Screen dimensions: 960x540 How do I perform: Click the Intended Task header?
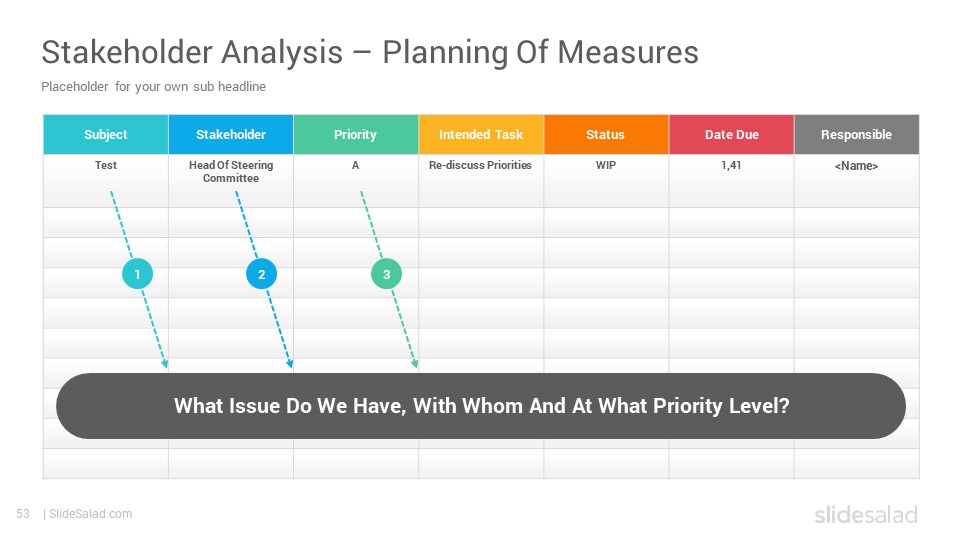[481, 134]
